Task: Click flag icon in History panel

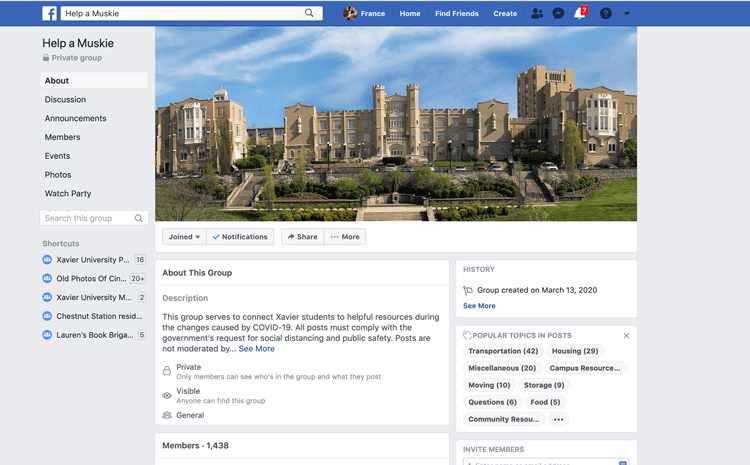Action: pyautogui.click(x=468, y=290)
